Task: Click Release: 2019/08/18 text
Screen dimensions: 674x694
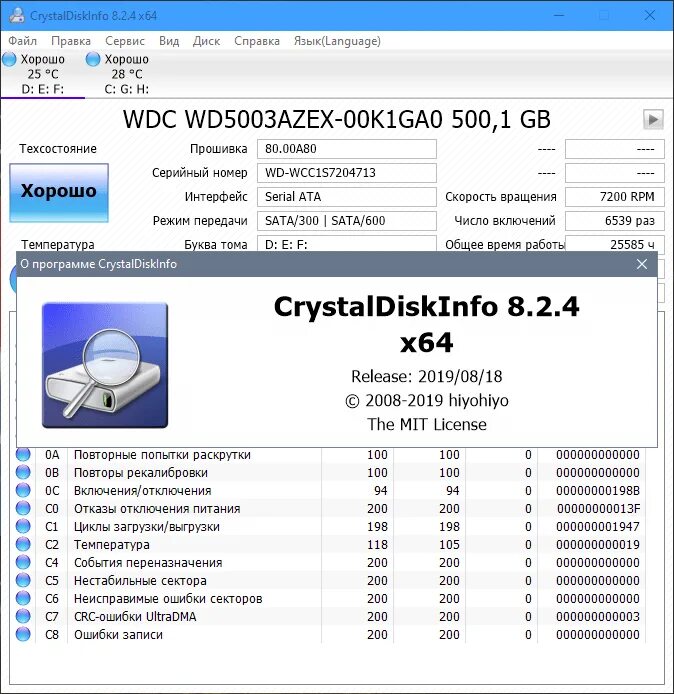Action: point(427,377)
